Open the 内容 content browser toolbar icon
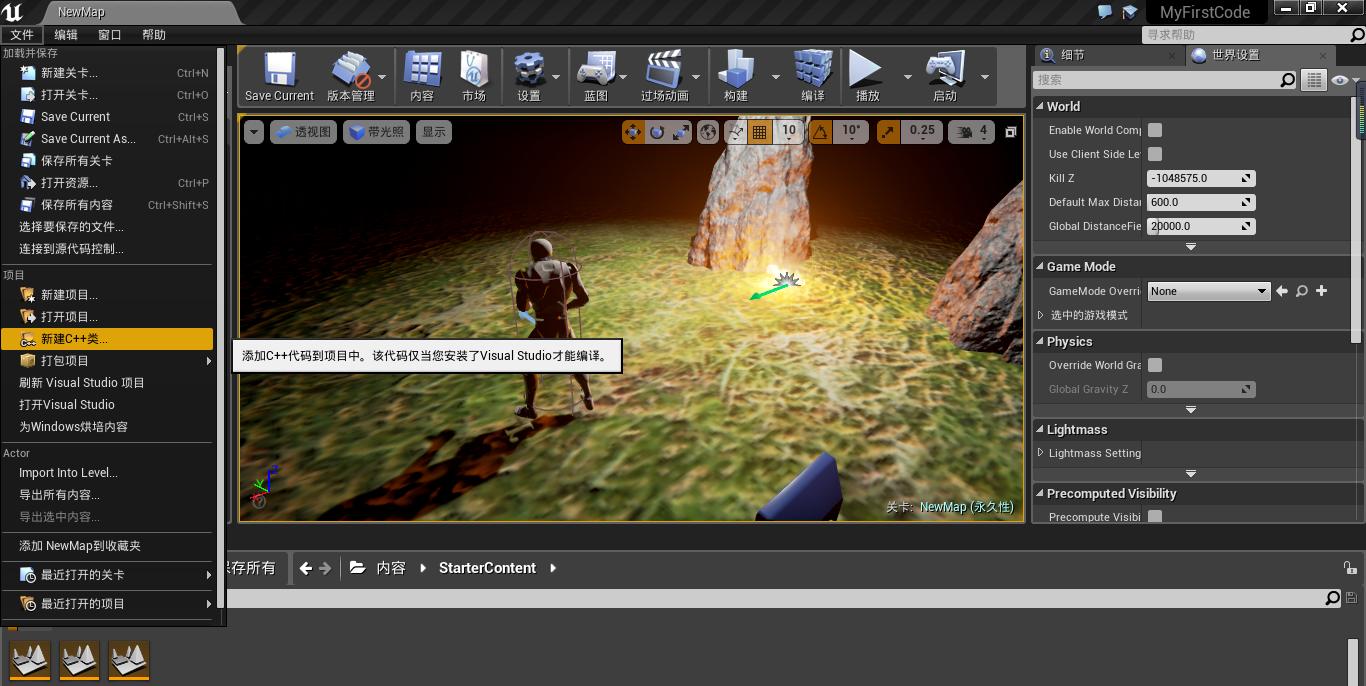Image resolution: width=1366 pixels, height=686 pixels. [422, 76]
